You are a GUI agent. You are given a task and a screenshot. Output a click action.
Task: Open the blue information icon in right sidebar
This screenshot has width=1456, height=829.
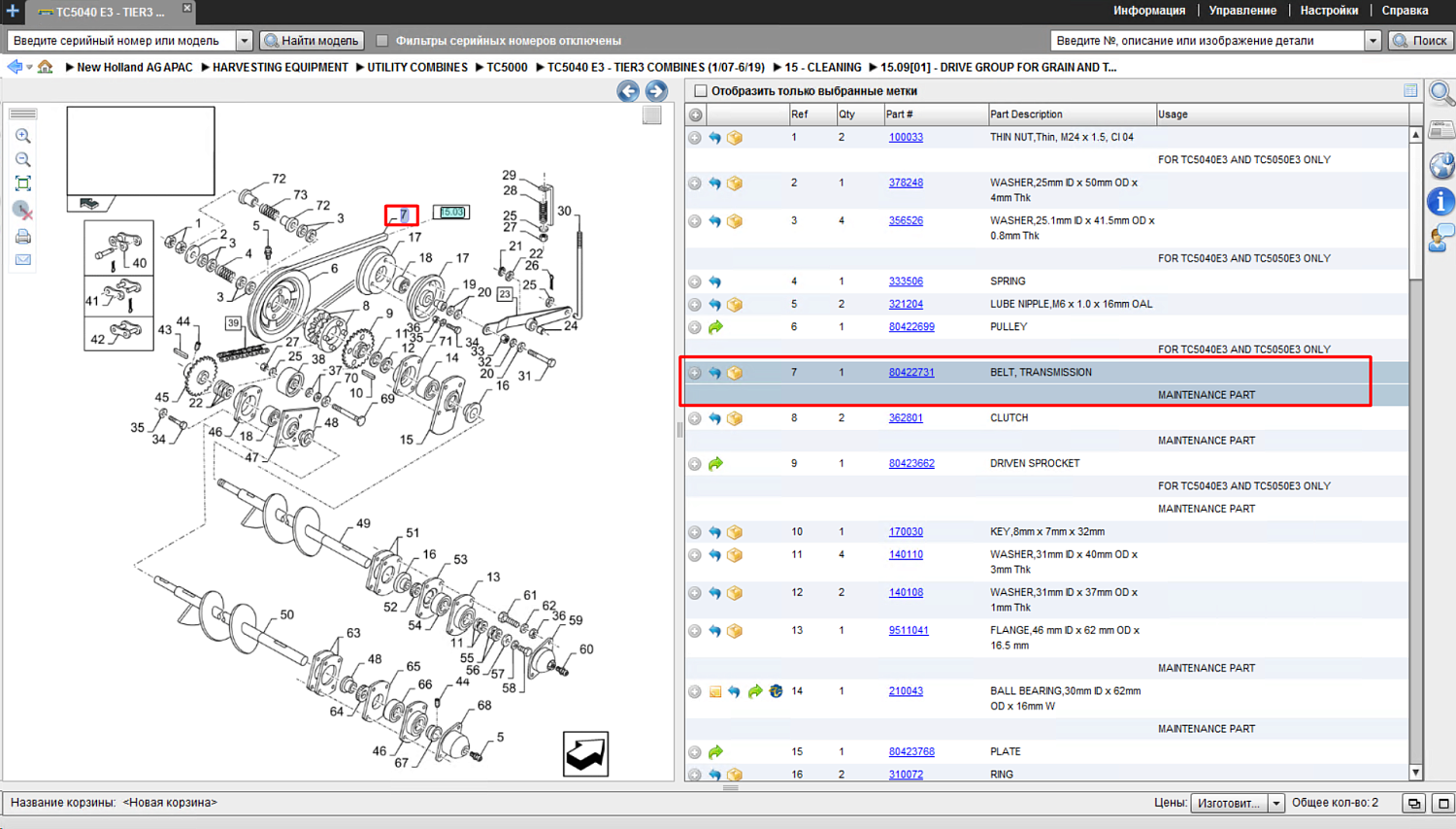point(1441,202)
